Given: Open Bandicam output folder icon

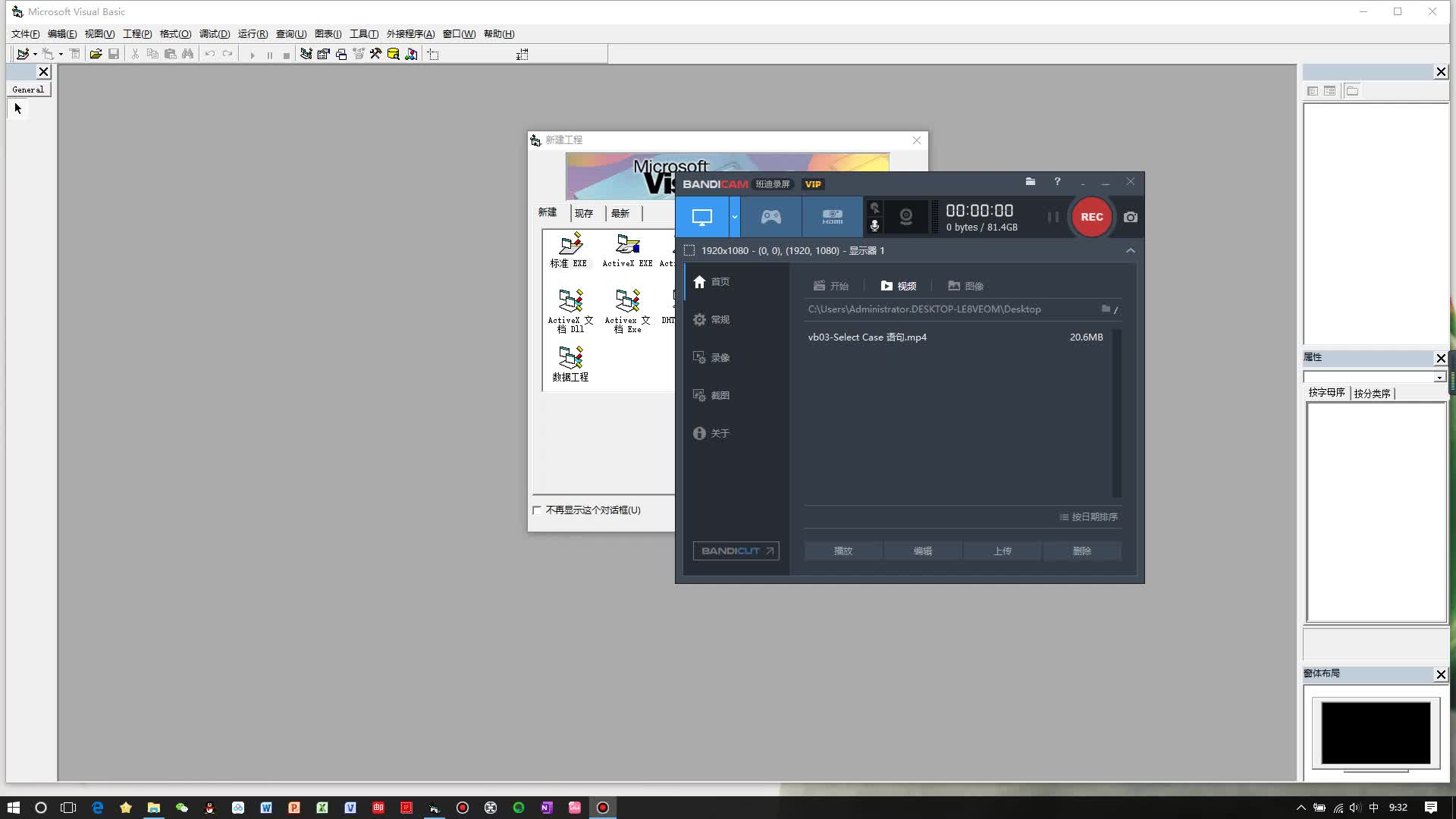Looking at the screenshot, I should (x=1030, y=181).
